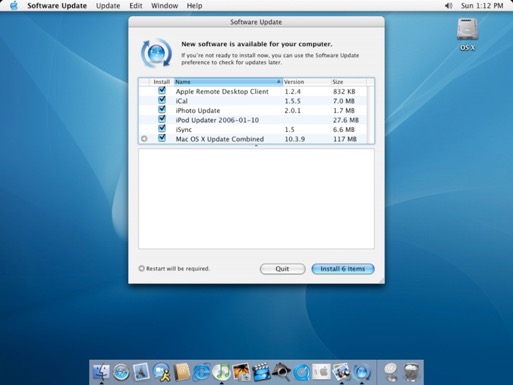Open Finder from the dock
The width and height of the screenshot is (513, 385).
coord(101,372)
